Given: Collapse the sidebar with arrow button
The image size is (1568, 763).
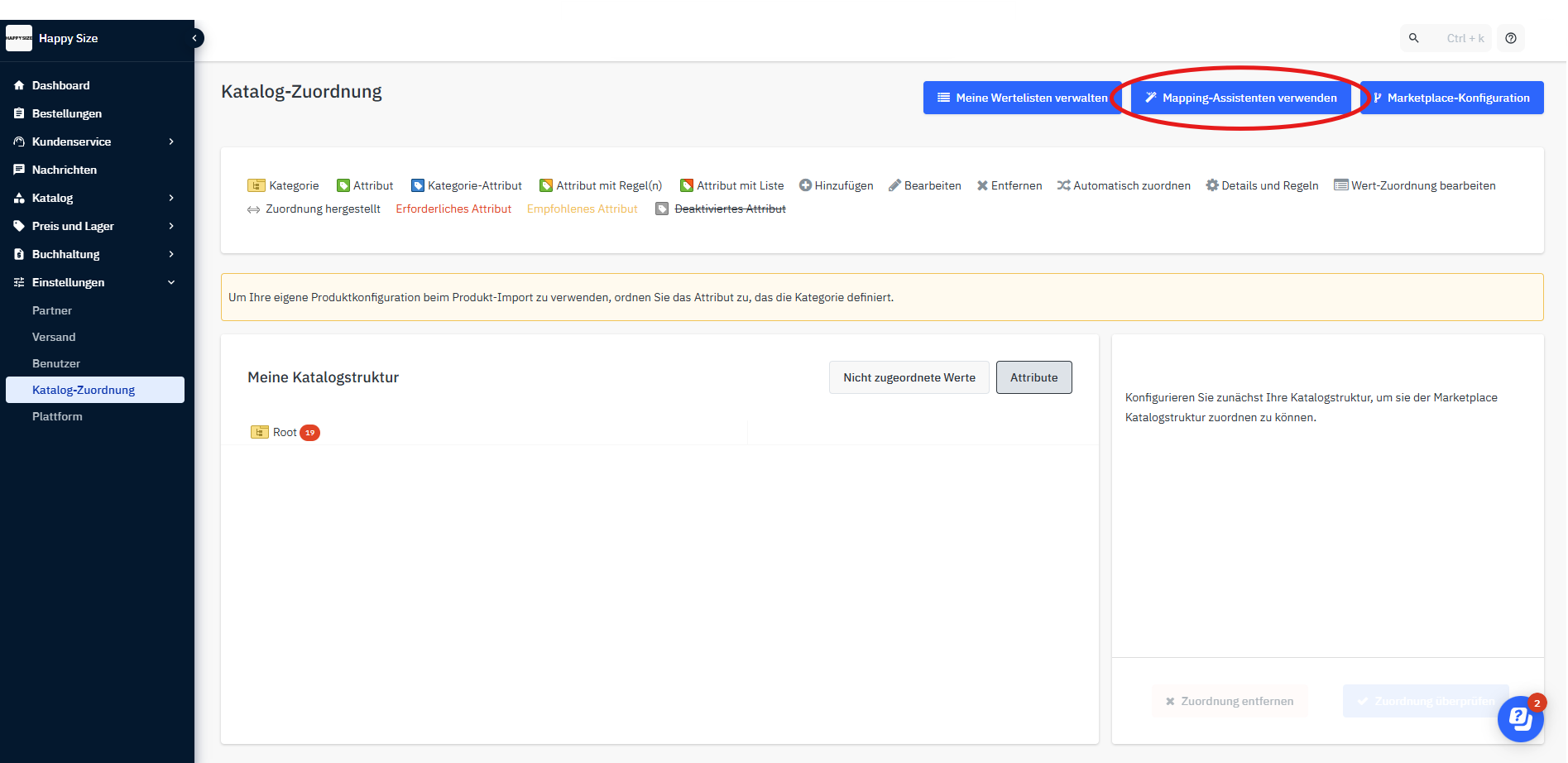Looking at the screenshot, I should click(x=195, y=38).
